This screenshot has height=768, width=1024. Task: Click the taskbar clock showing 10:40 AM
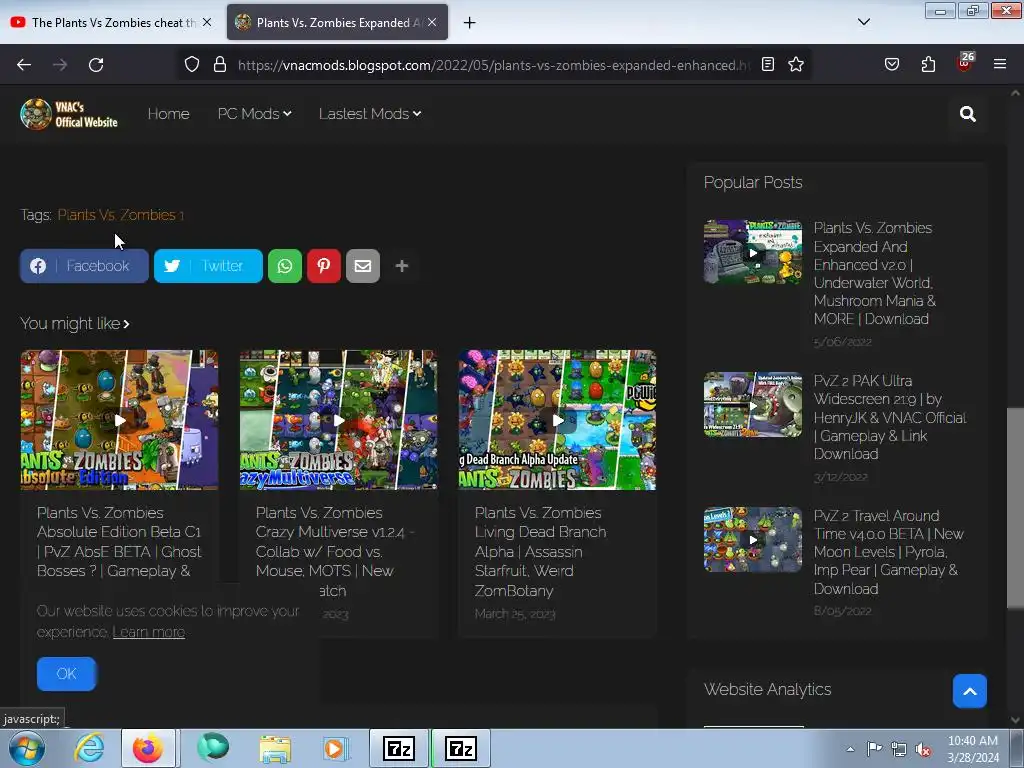[x=973, y=749]
